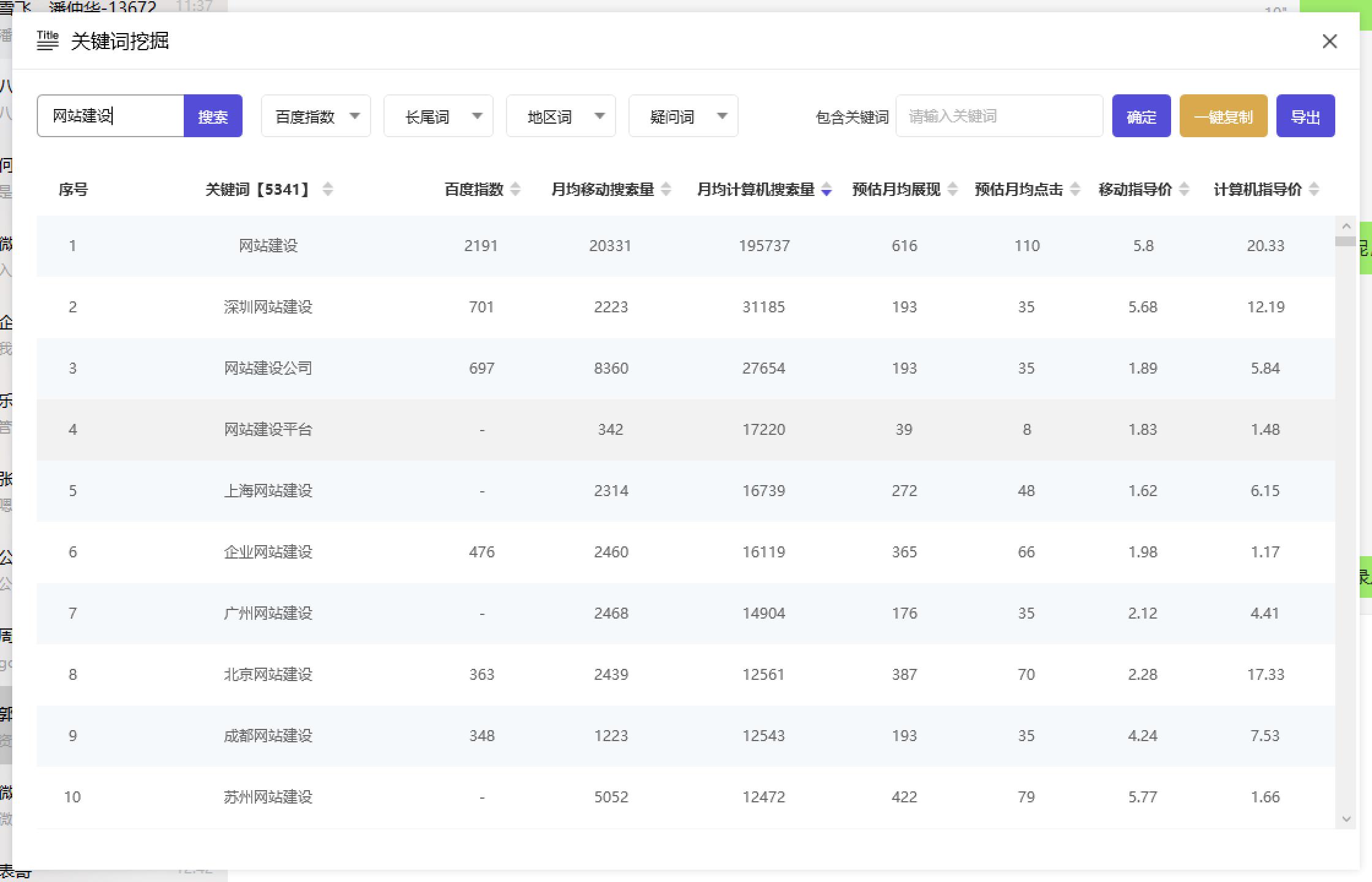Viewport: 1372px width, 882px height.
Task: Sort by 关键词 column sort icon
Action: coord(328,189)
